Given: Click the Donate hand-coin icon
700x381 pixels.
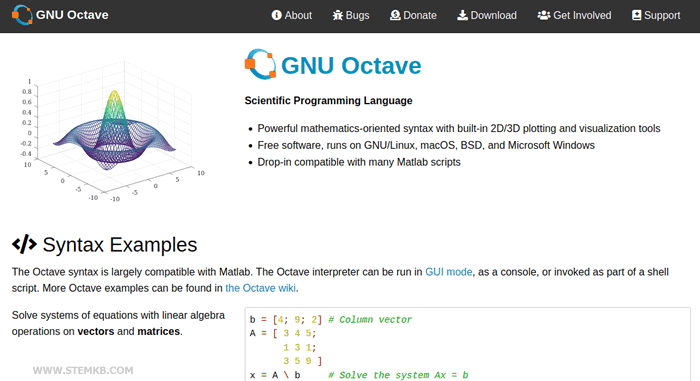Looking at the screenshot, I should coord(395,15).
